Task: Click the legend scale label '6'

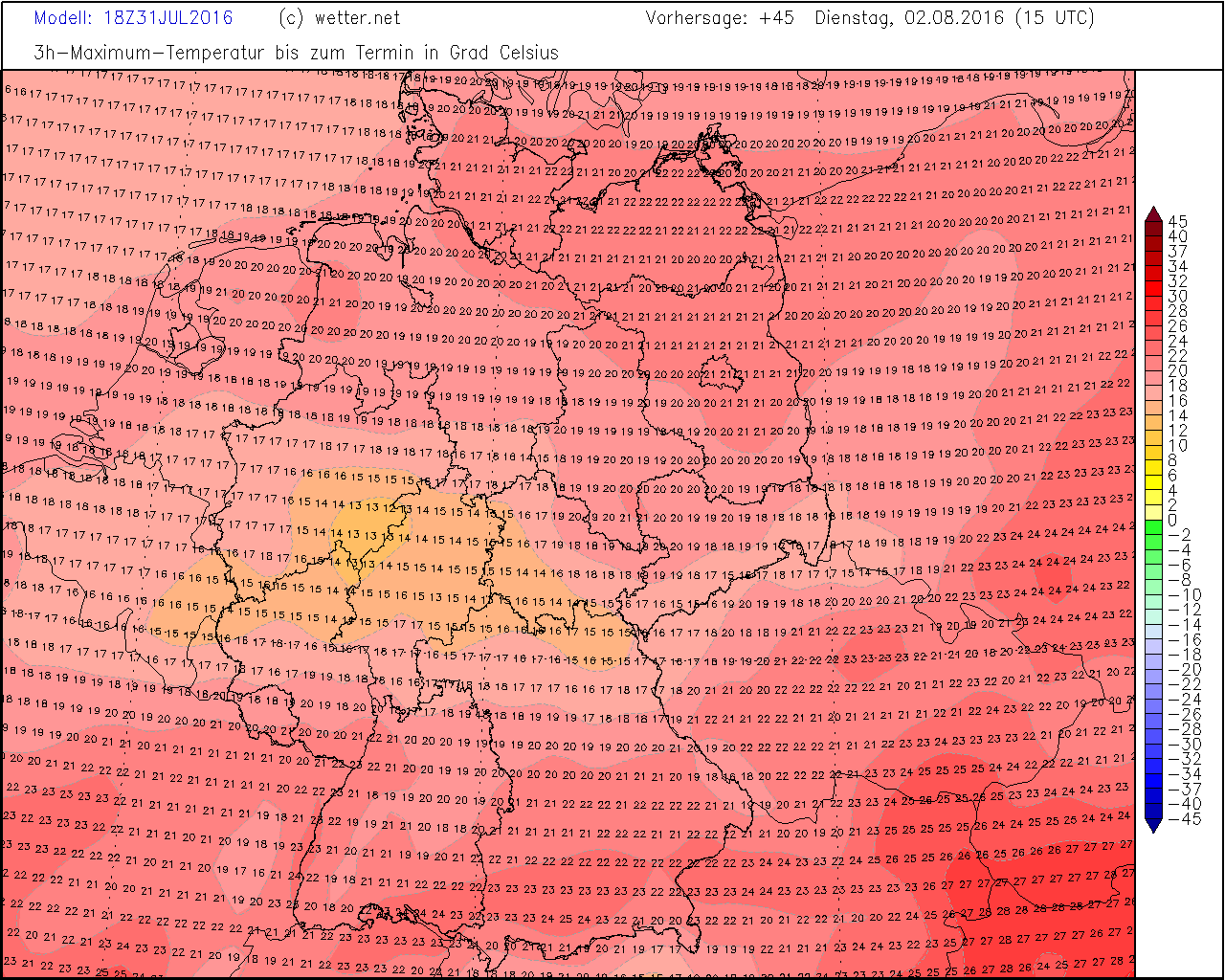Action: coord(1173,476)
